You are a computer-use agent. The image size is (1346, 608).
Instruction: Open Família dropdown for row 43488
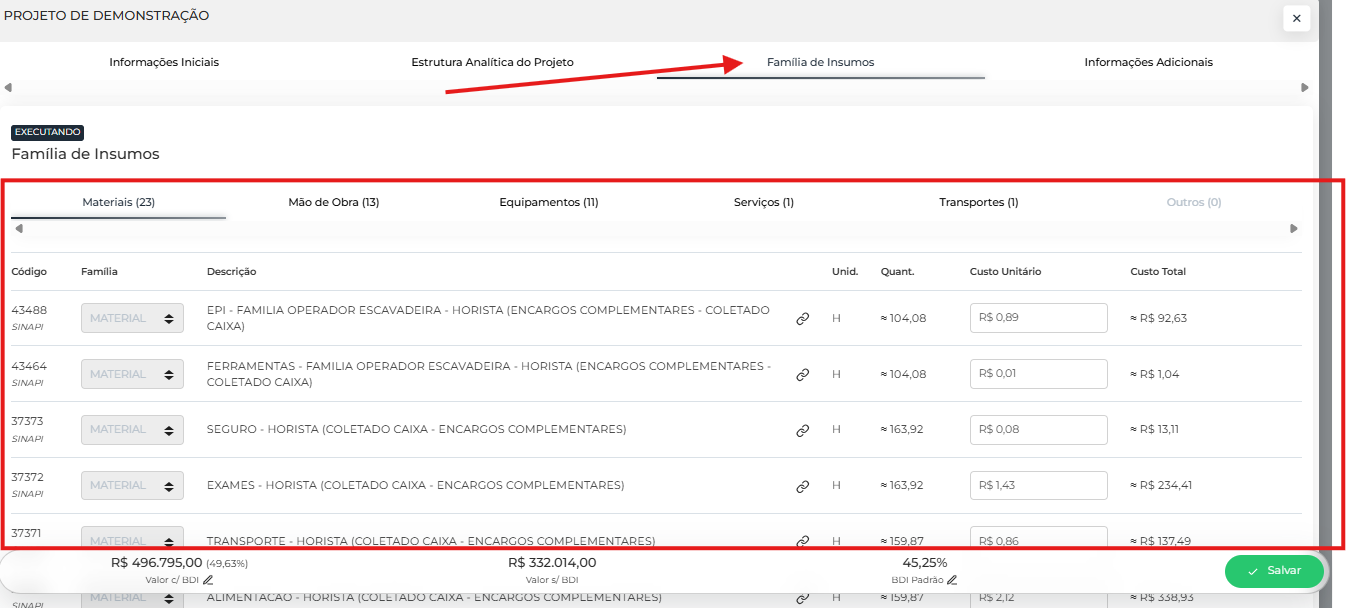(x=132, y=318)
